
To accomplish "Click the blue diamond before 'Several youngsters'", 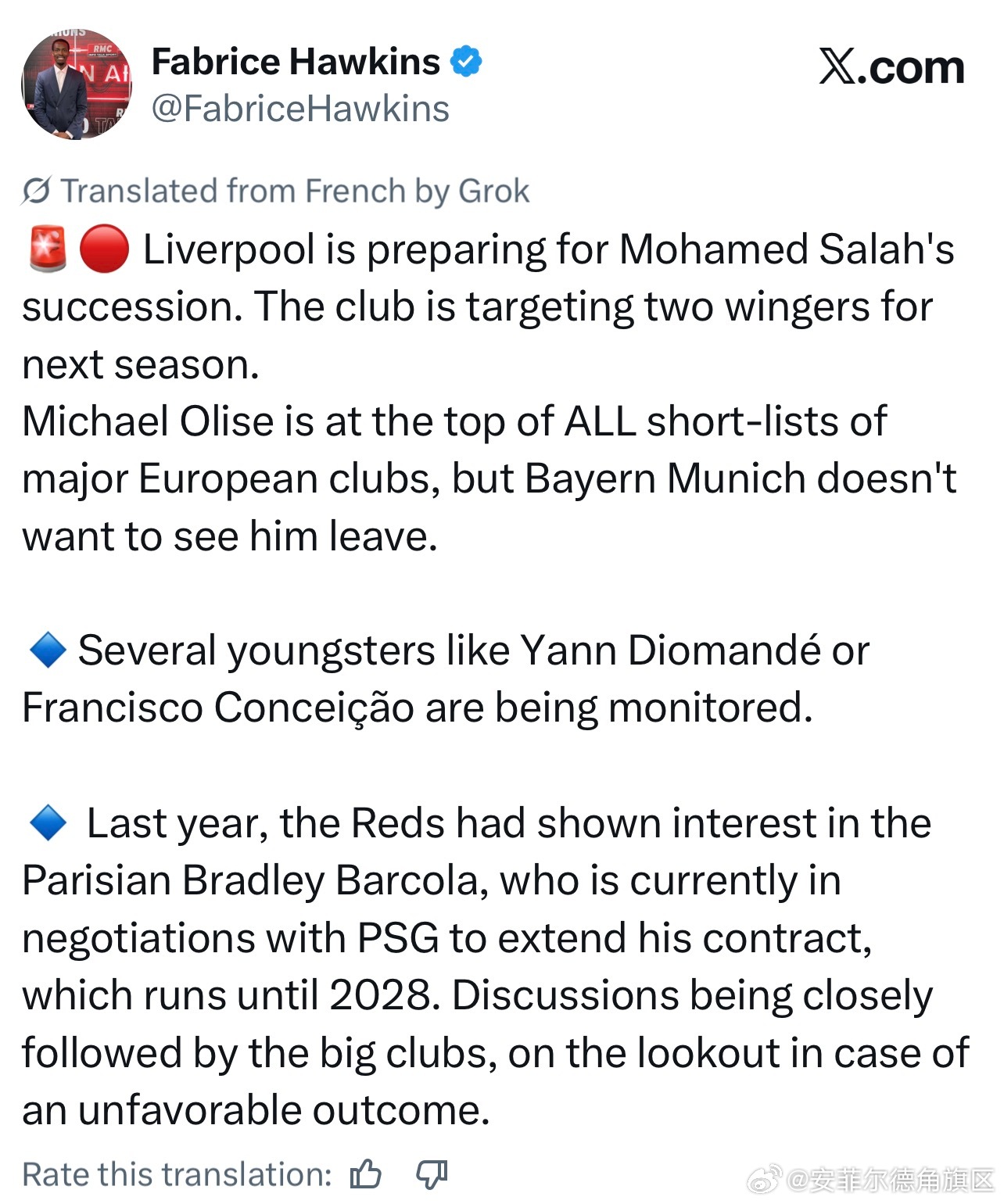I will point(47,650).
